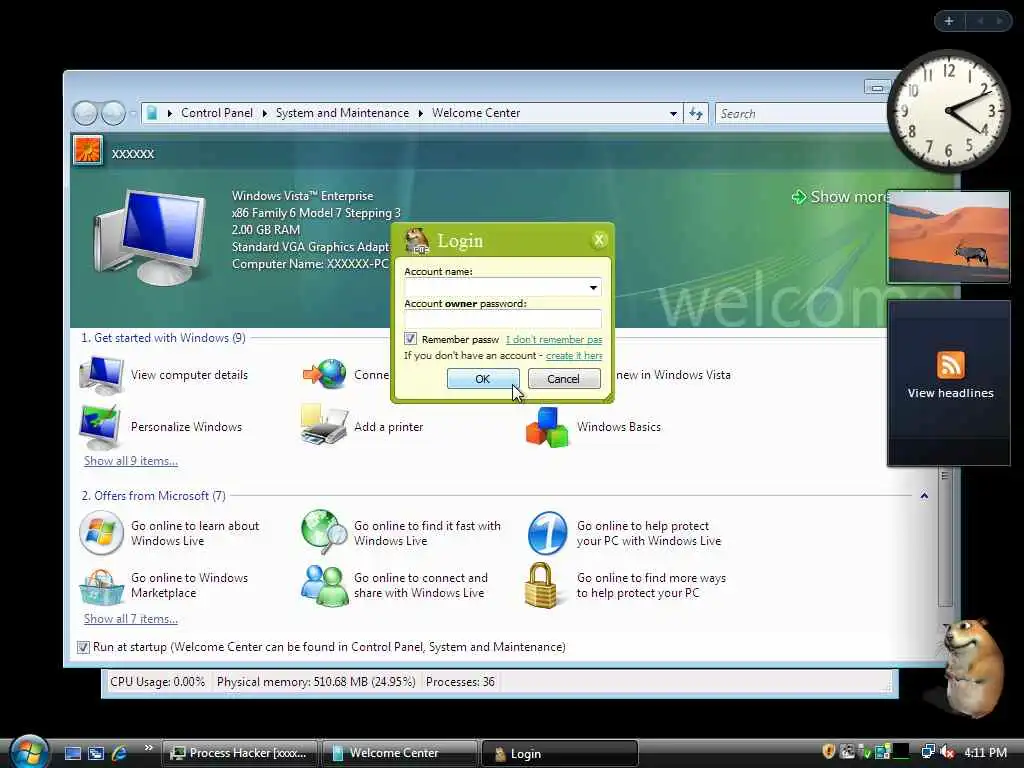
Task: Click the Back navigation button
Action: pyautogui.click(x=86, y=113)
